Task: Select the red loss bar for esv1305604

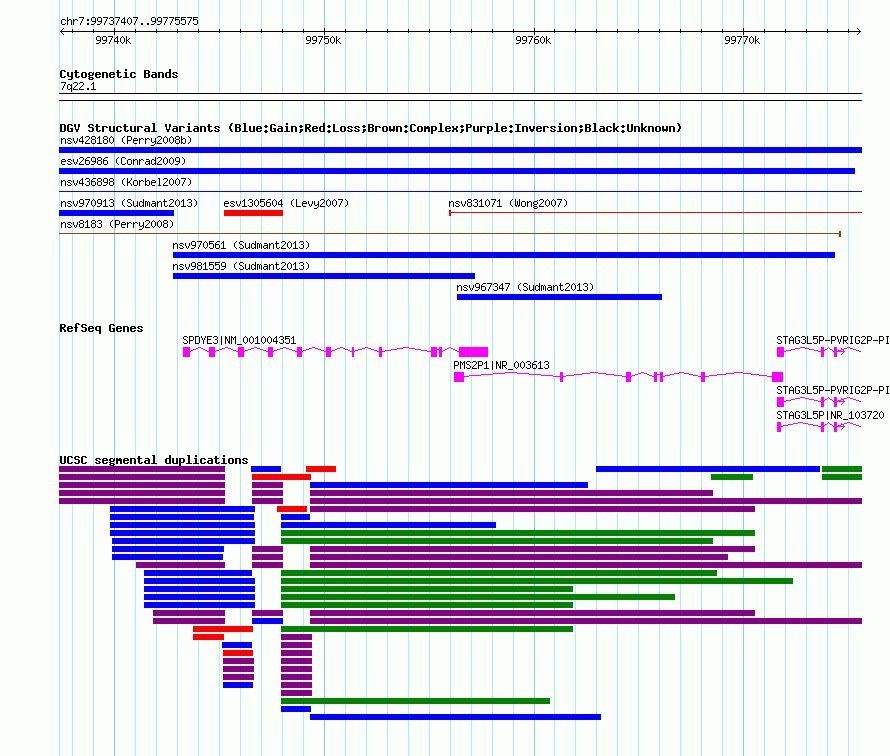Action: click(253, 213)
